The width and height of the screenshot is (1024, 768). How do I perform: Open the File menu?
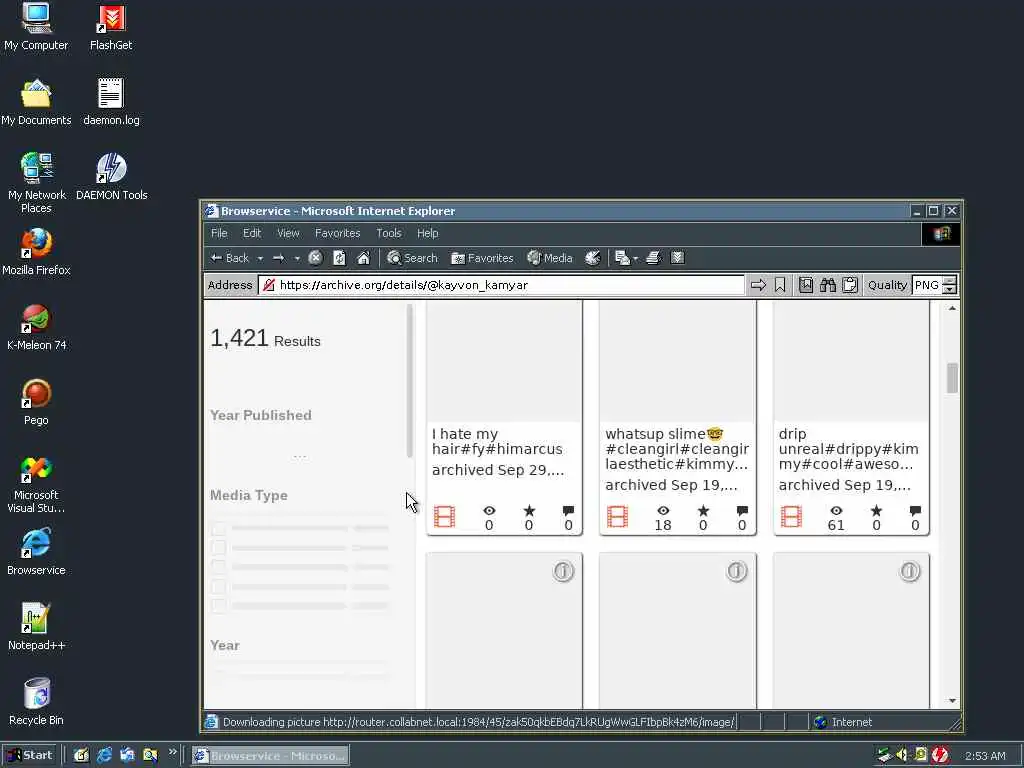(x=219, y=233)
